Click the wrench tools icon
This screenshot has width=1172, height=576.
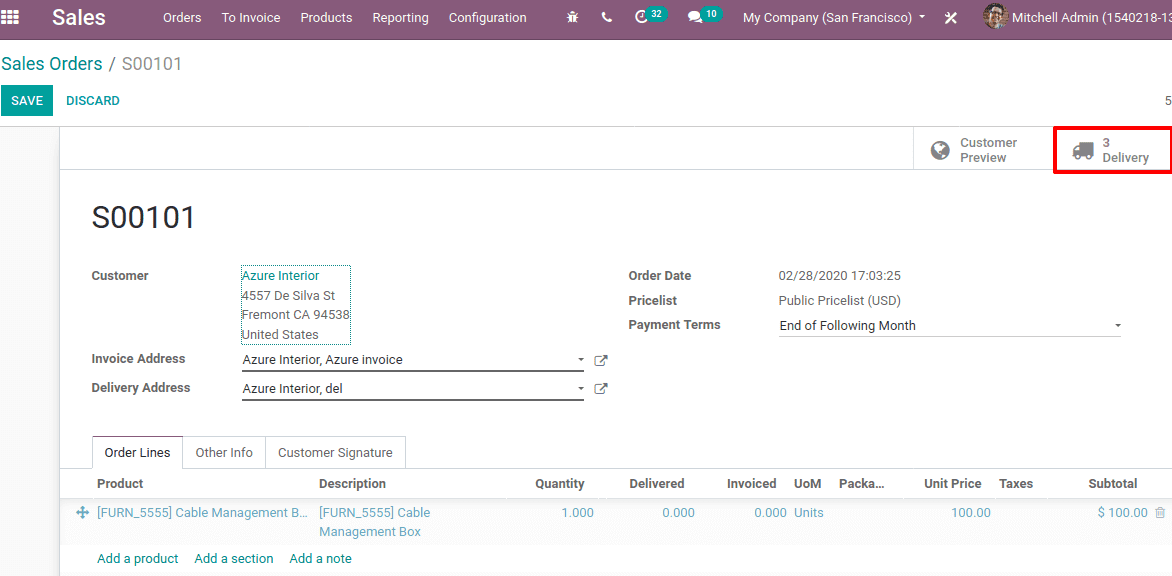[951, 17]
